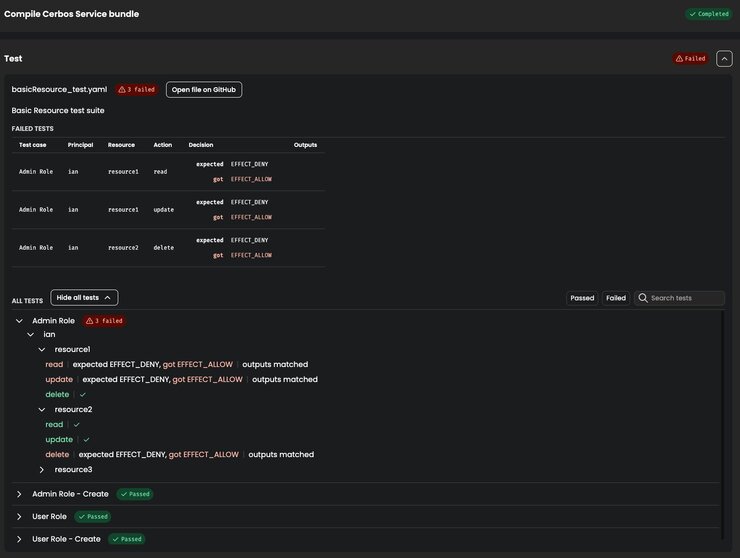The width and height of the screenshot is (740, 558).
Task: Click the Failed status badge in Test header
Action: tap(690, 59)
